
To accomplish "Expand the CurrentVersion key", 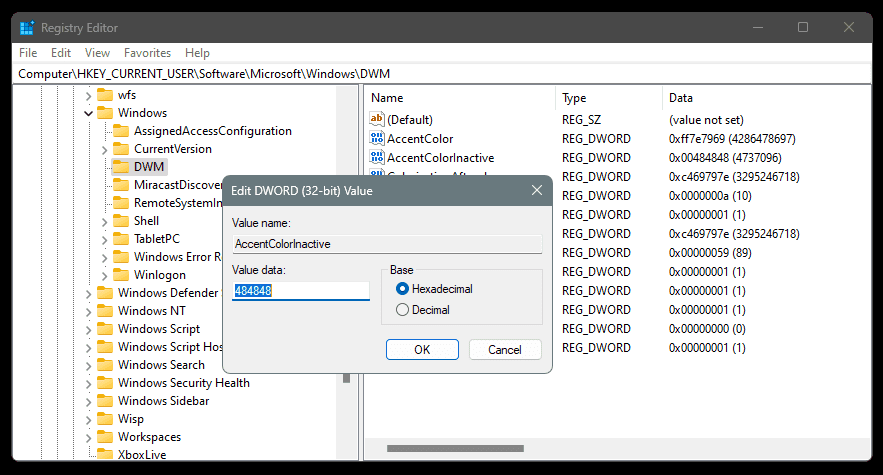I will [104, 150].
